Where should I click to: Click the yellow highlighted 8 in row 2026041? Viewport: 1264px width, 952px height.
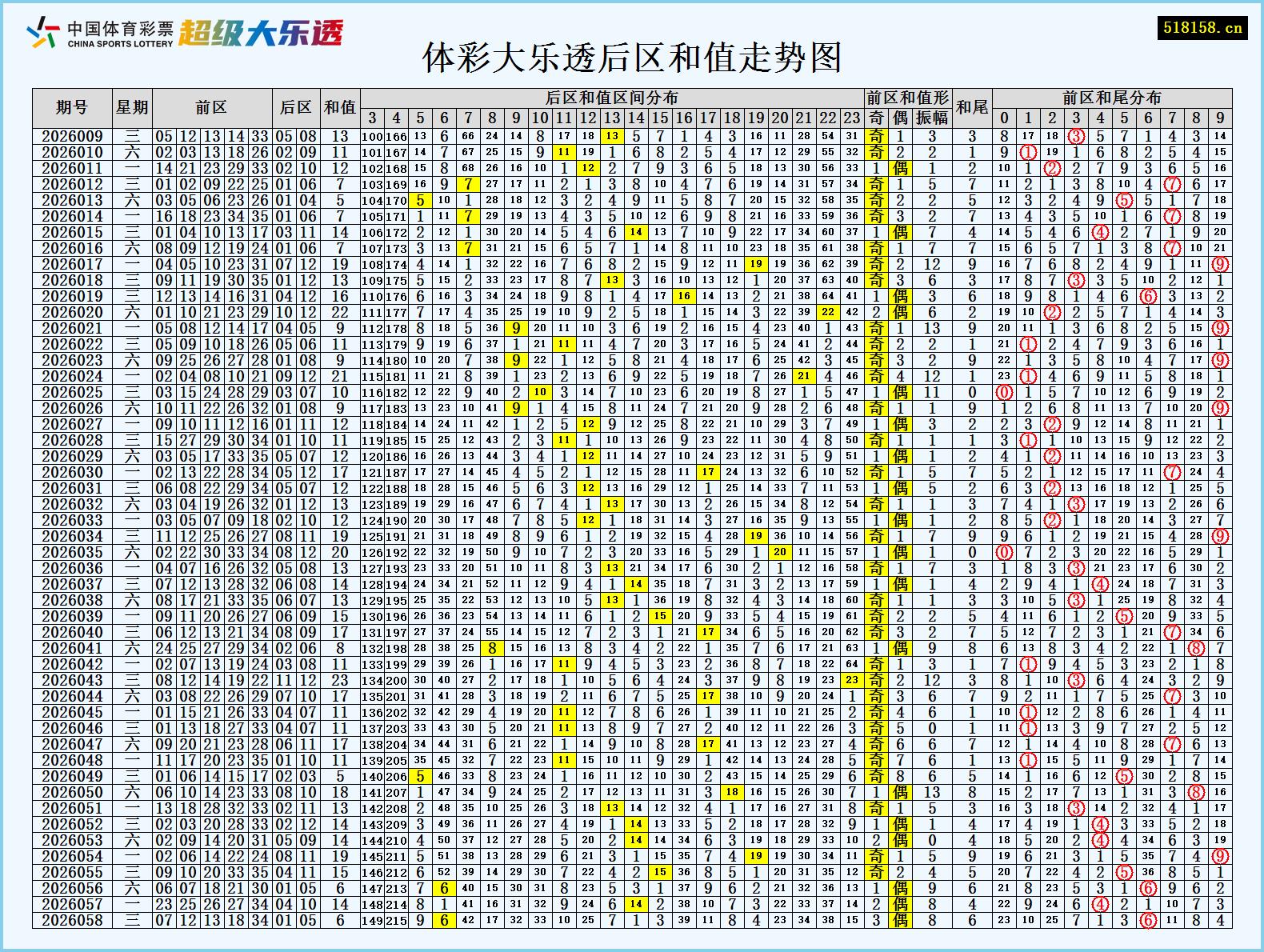tap(492, 648)
